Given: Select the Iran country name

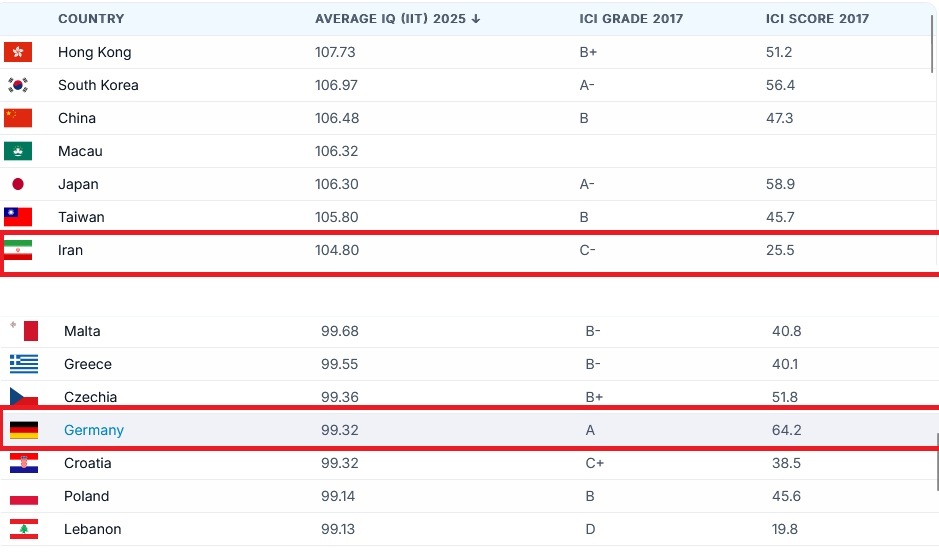Looking at the screenshot, I should (x=70, y=250).
